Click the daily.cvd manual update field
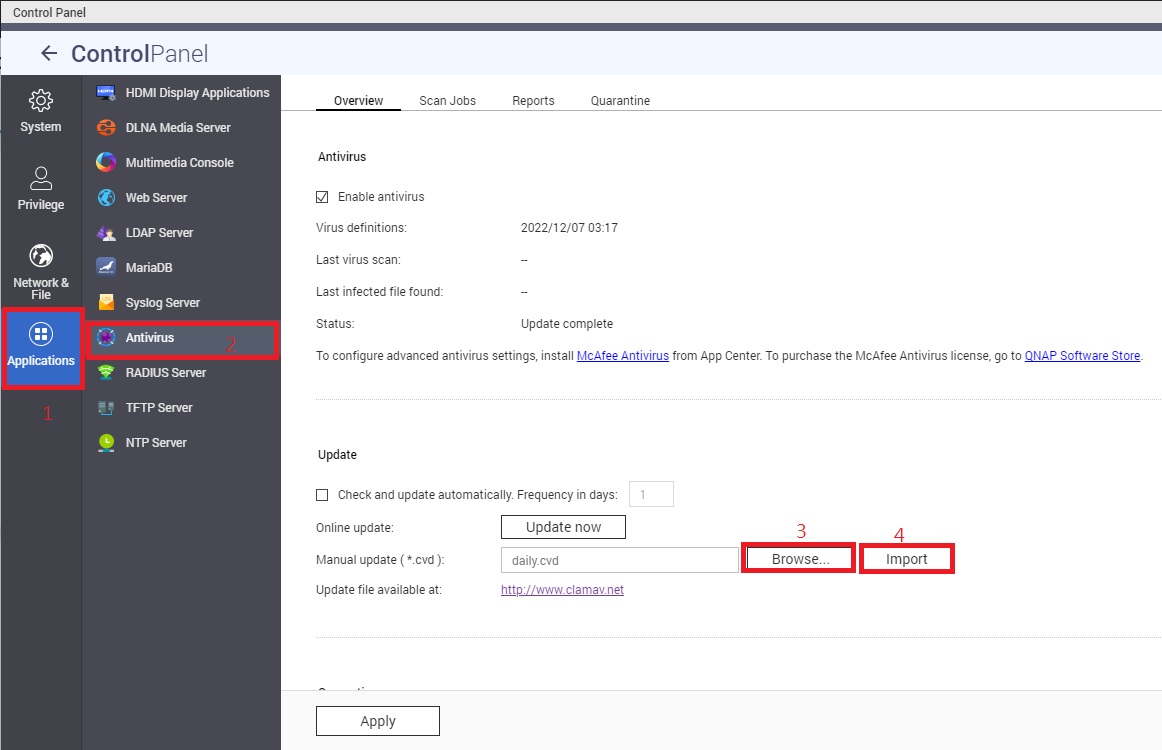This screenshot has width=1162, height=750. pos(619,560)
